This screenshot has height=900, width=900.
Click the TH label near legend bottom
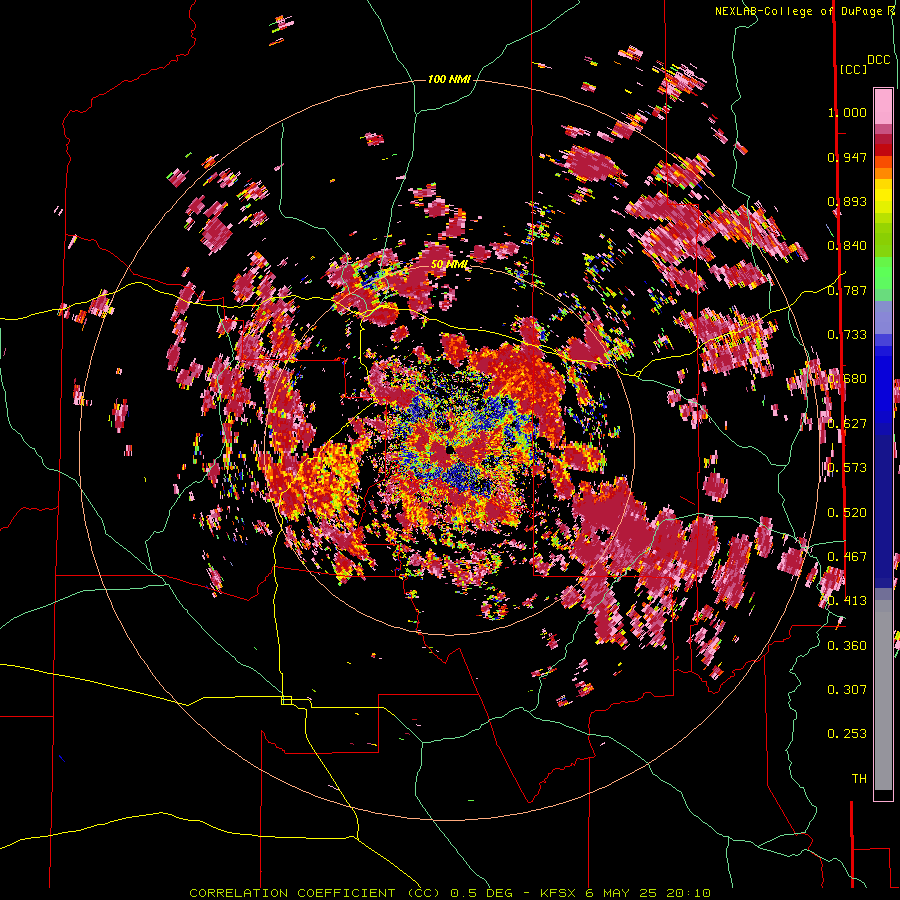[x=859, y=779]
